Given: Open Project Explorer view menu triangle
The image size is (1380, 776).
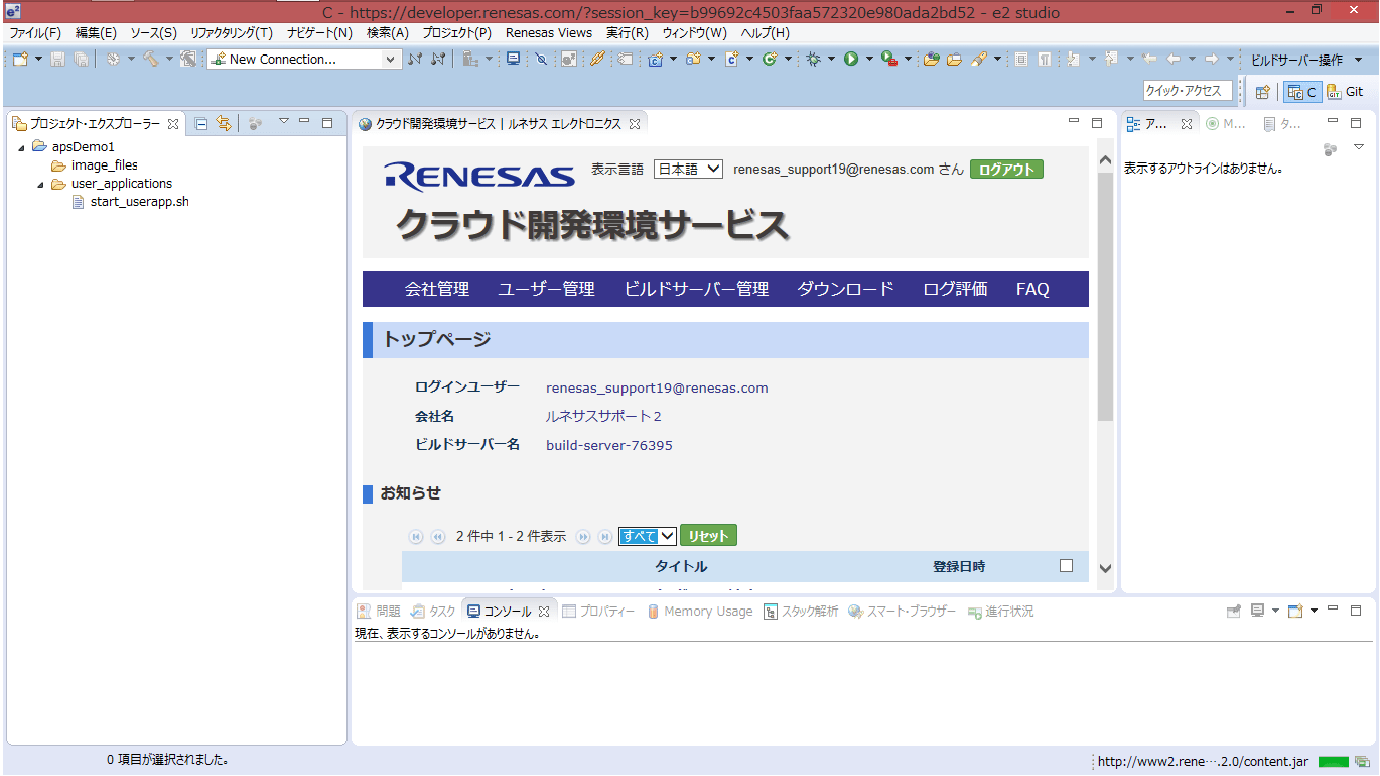Looking at the screenshot, I should [x=284, y=122].
